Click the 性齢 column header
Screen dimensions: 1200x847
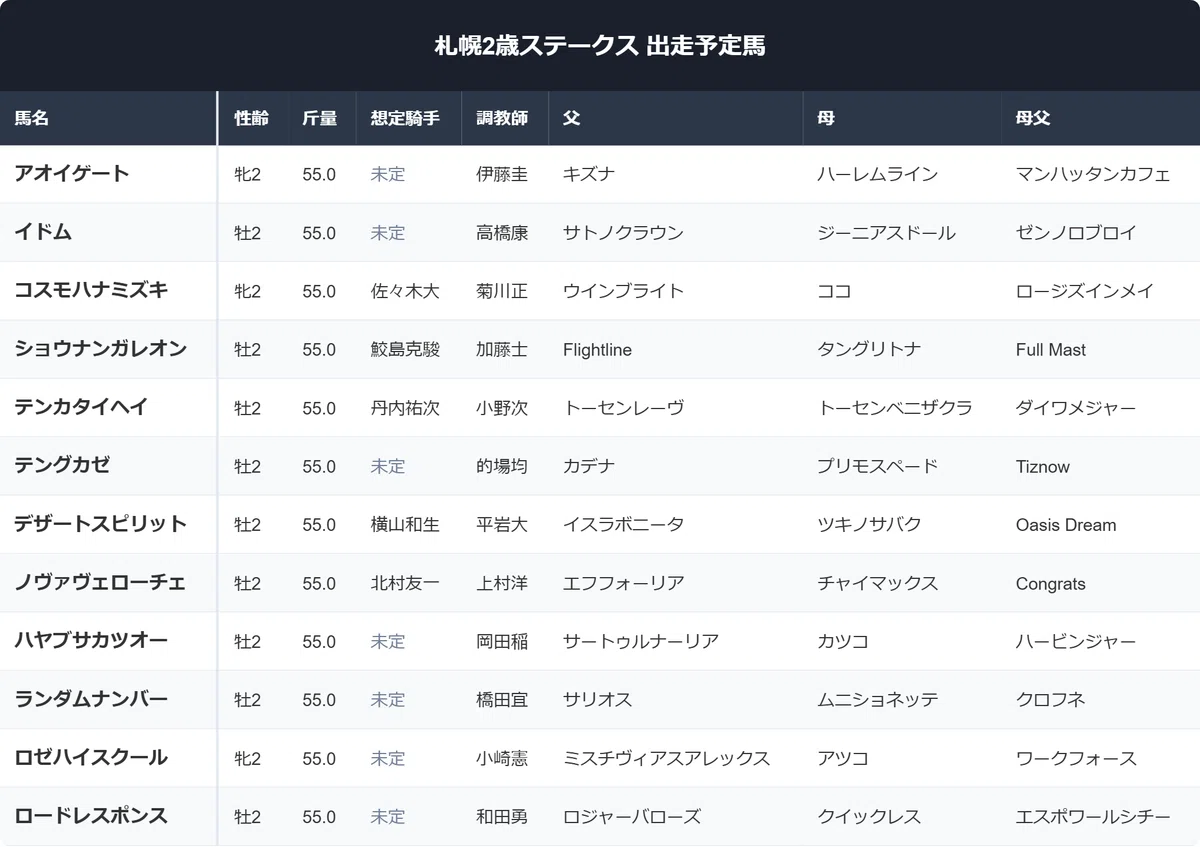tap(251, 118)
